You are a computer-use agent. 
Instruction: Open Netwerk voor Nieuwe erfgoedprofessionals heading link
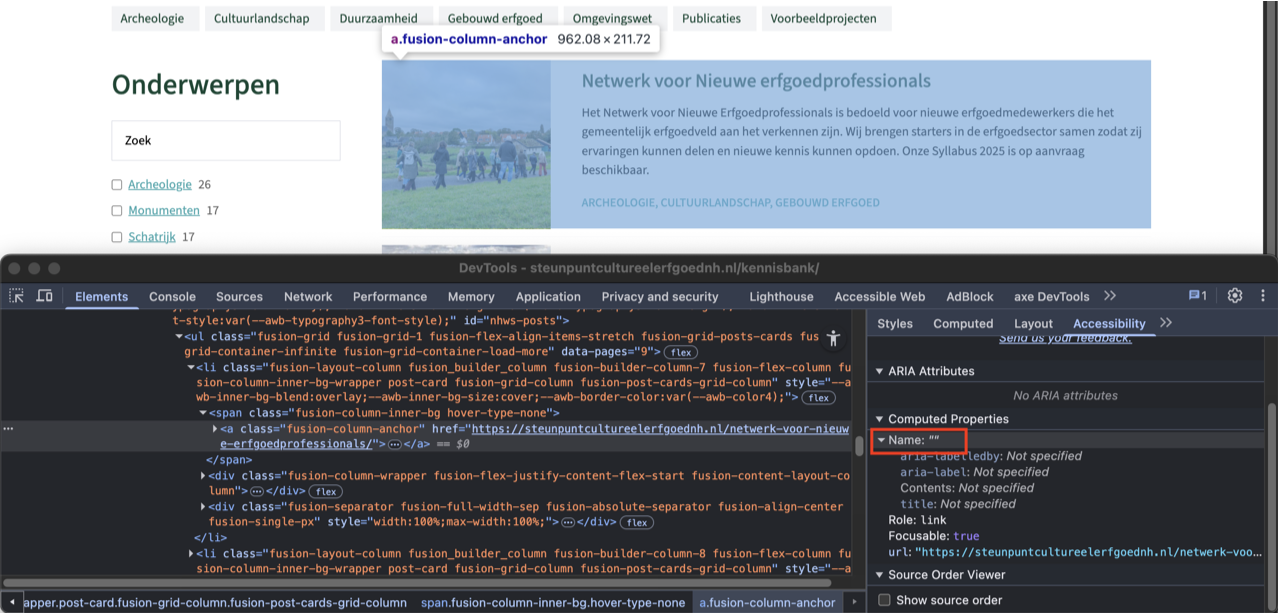click(x=756, y=81)
